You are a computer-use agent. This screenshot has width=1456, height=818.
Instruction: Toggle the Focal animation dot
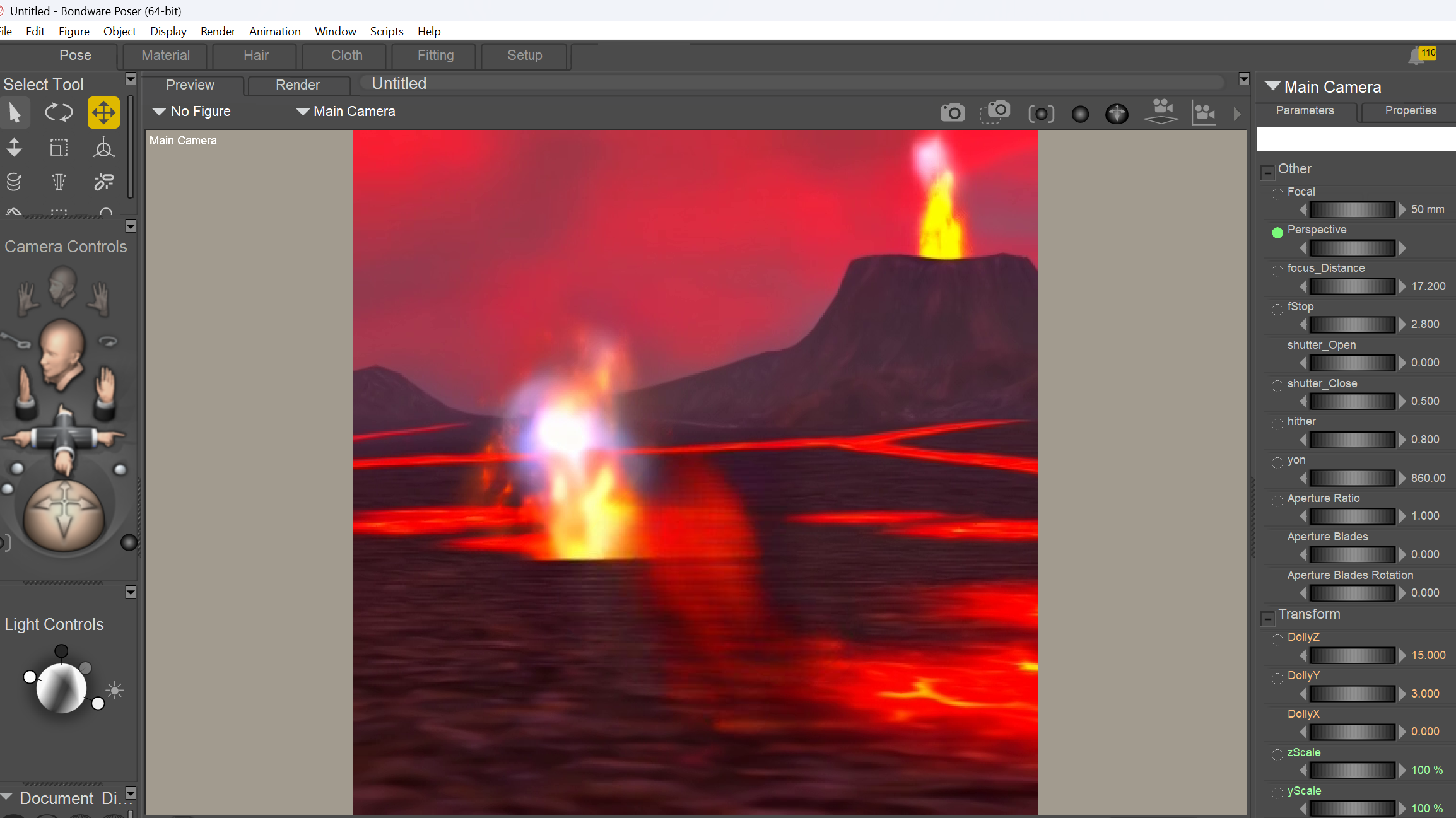(x=1277, y=194)
